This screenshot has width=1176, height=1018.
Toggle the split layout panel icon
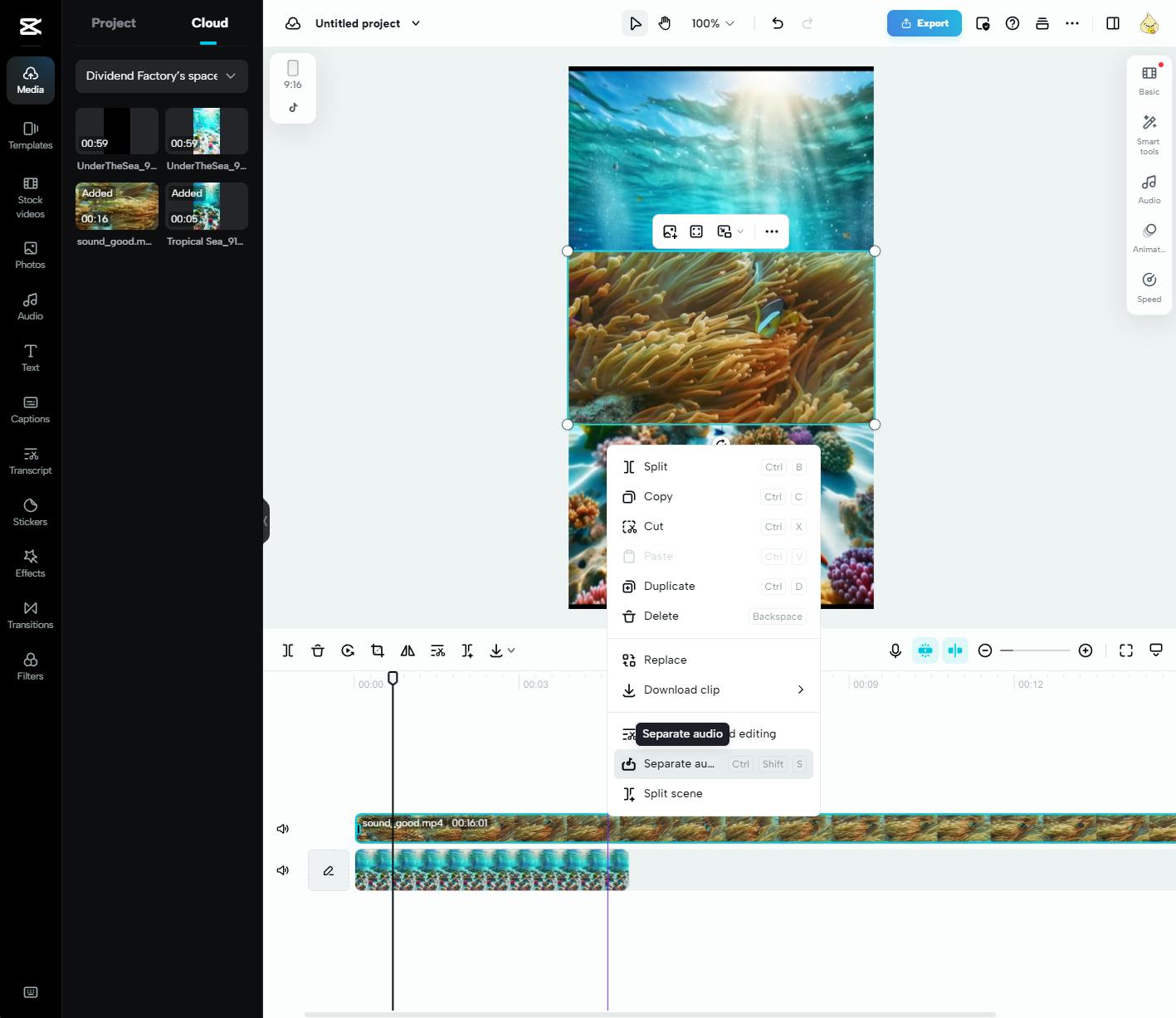(x=1113, y=23)
